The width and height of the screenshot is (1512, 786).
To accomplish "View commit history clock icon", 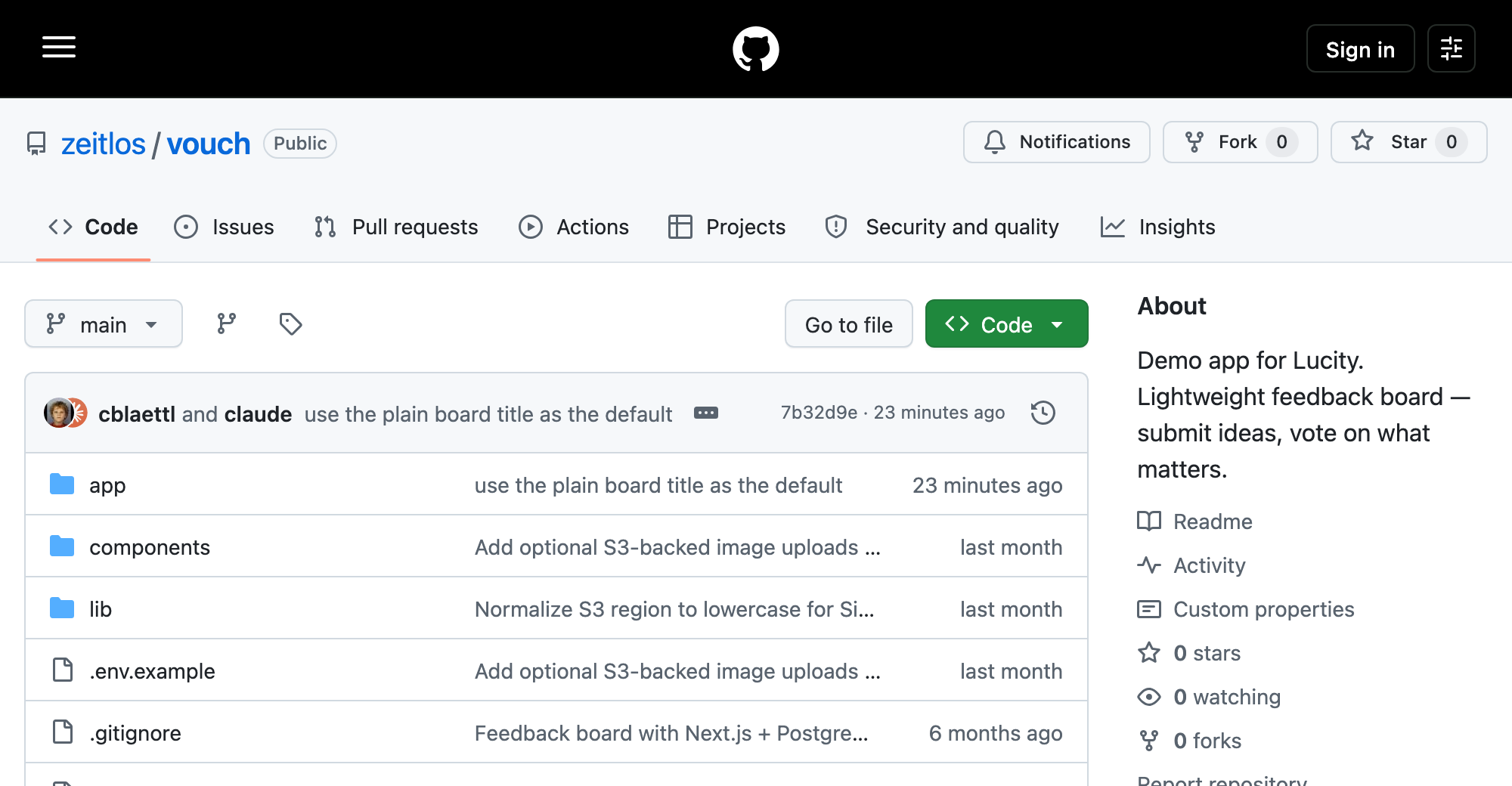I will pyautogui.click(x=1043, y=413).
